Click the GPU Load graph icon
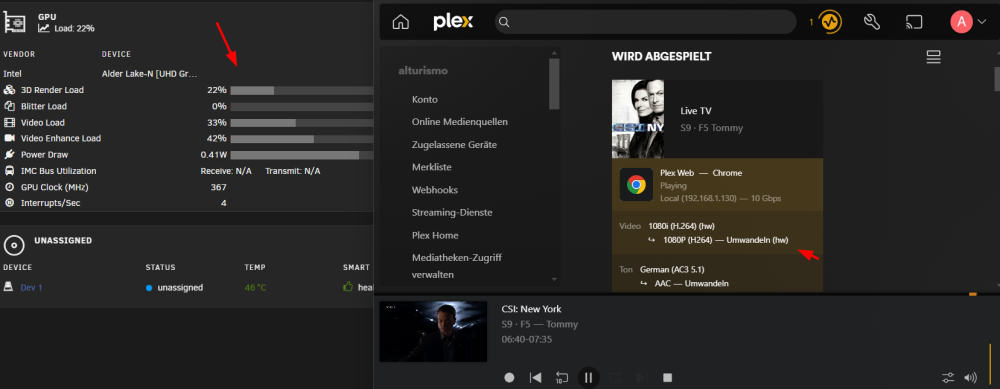 click(x=43, y=28)
